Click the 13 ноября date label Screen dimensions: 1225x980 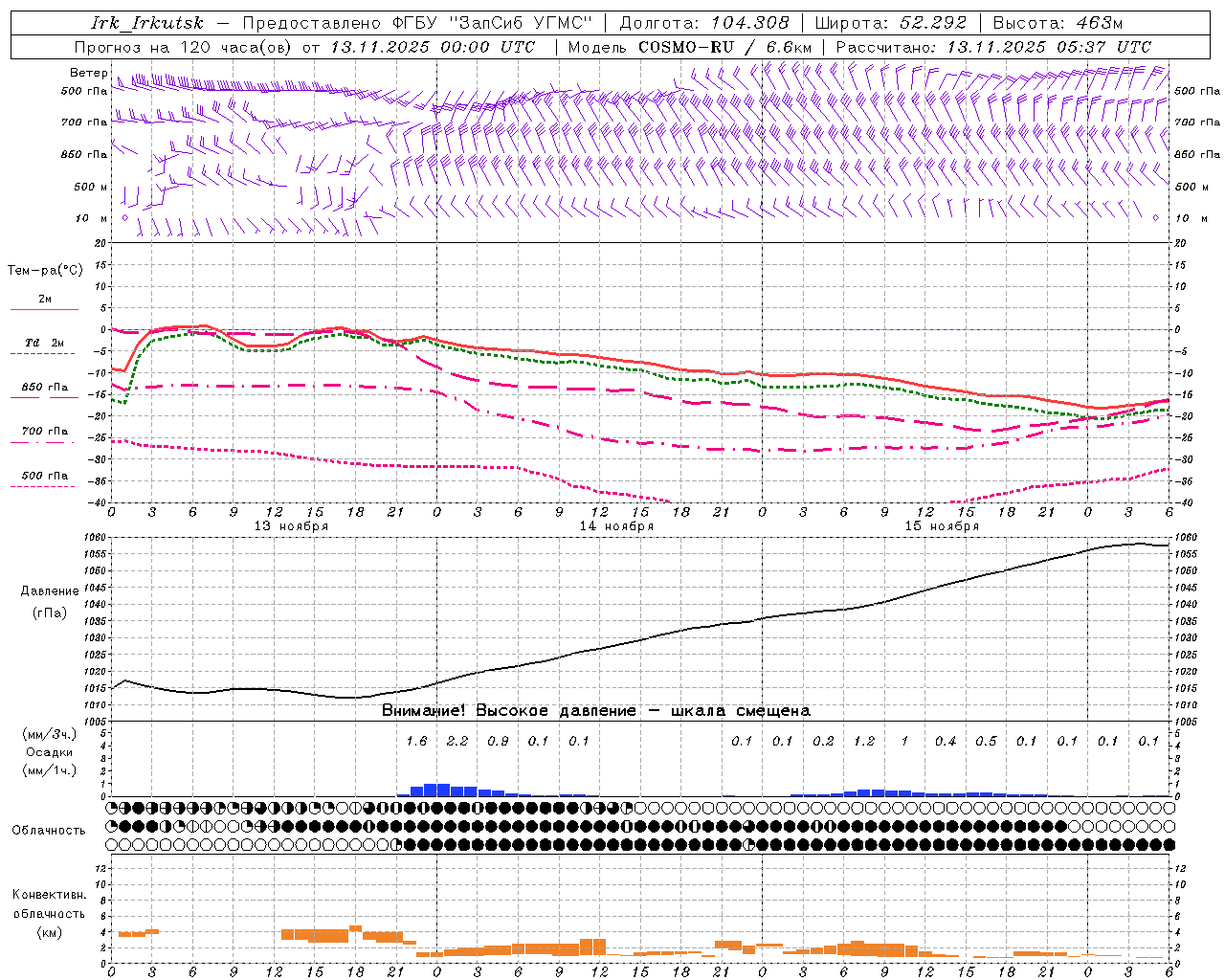(291, 525)
